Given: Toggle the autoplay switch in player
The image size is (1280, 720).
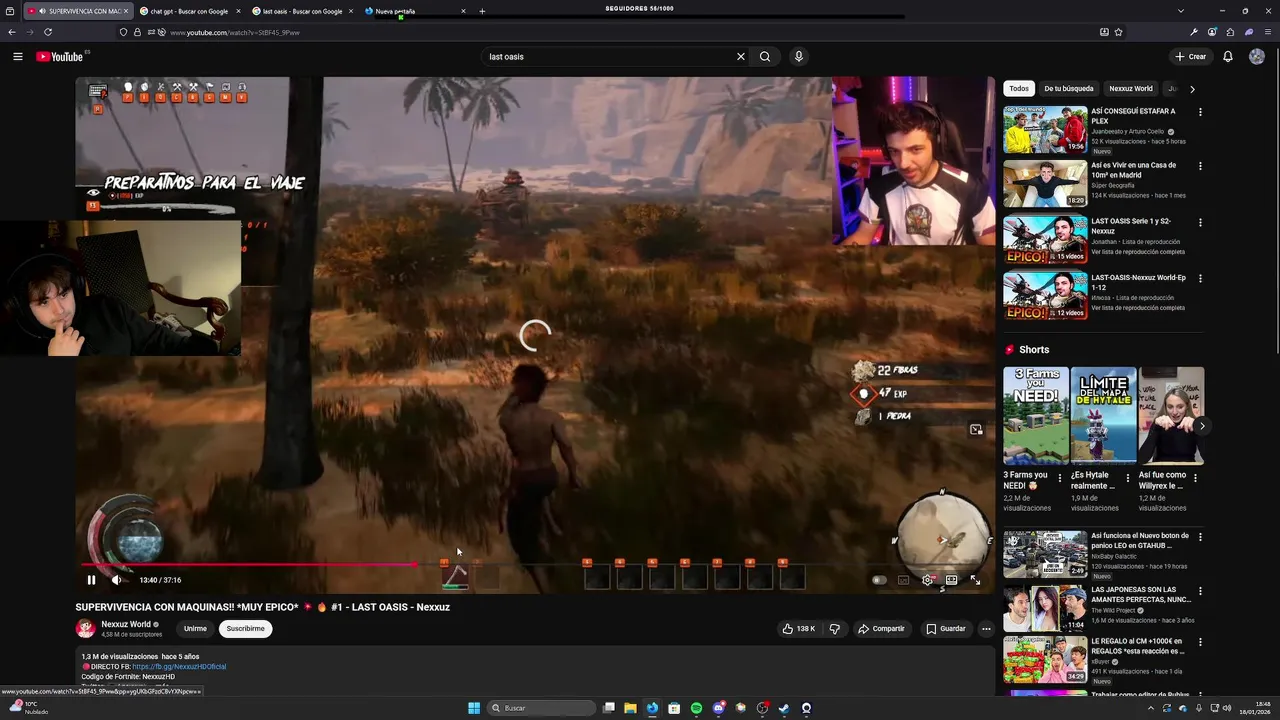Looking at the screenshot, I should pyautogui.click(x=879, y=580).
